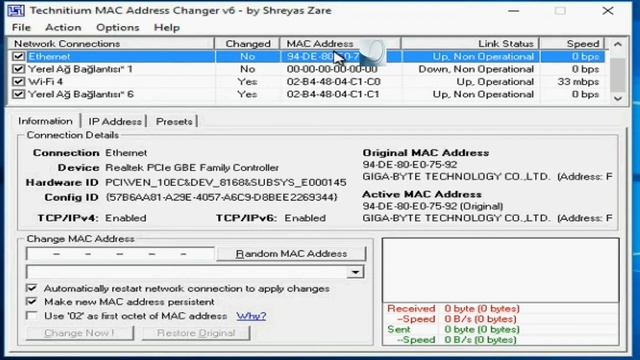Toggle the Yerel Ağ Bağlantısı* 6 checkbox
This screenshot has width=640, height=360.
18,94
